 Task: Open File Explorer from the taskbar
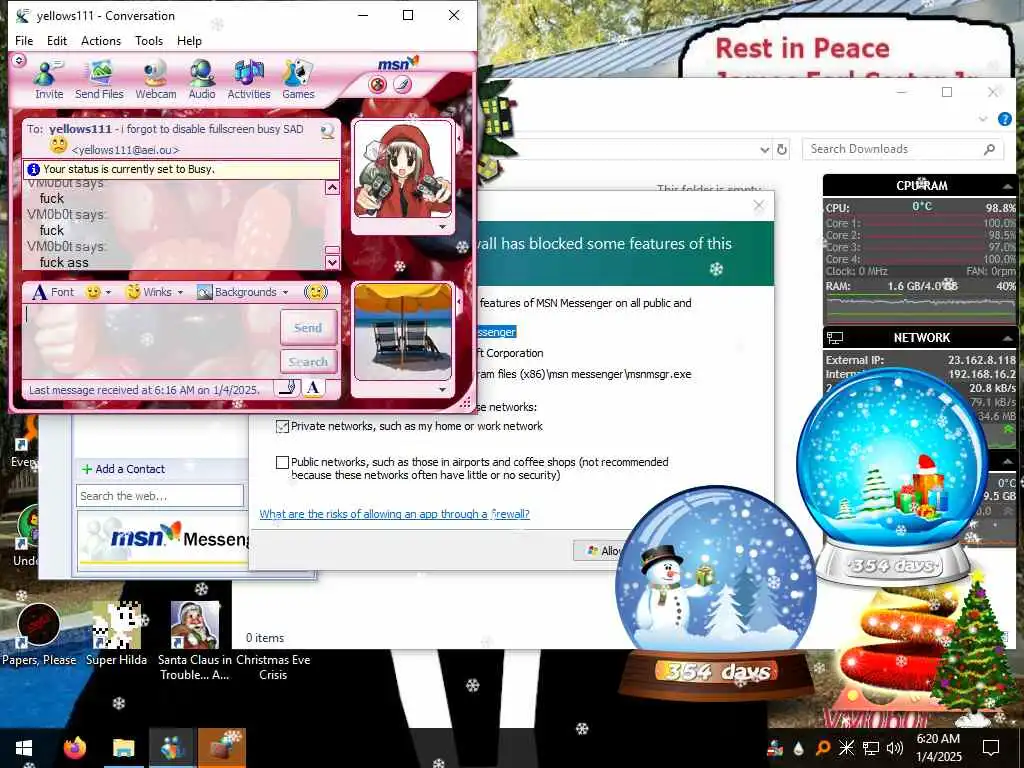click(x=123, y=748)
